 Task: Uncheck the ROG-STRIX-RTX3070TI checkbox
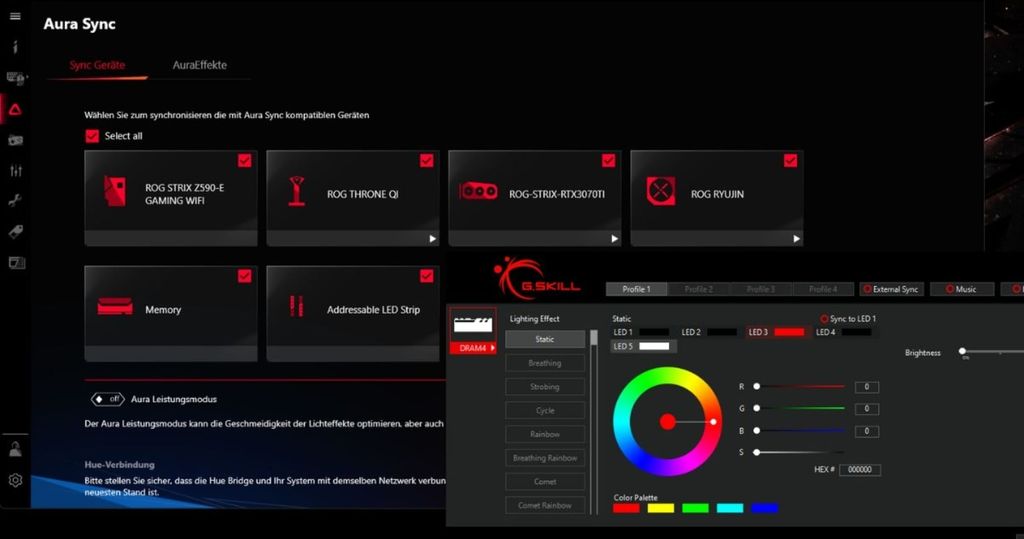click(608, 161)
